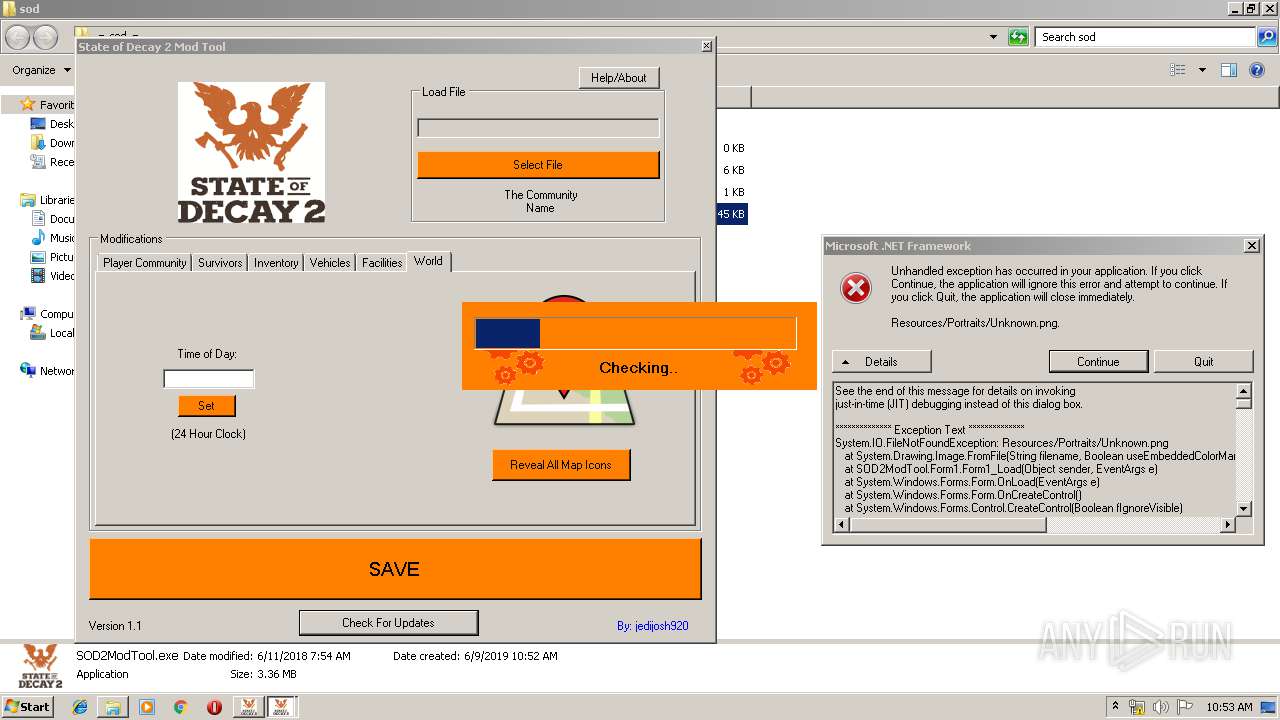Click Check For Updates button

388,622
